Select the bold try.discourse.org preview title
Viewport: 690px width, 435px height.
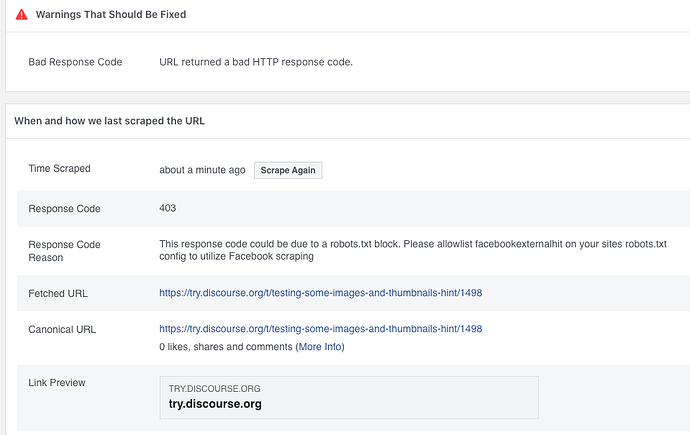coord(215,404)
